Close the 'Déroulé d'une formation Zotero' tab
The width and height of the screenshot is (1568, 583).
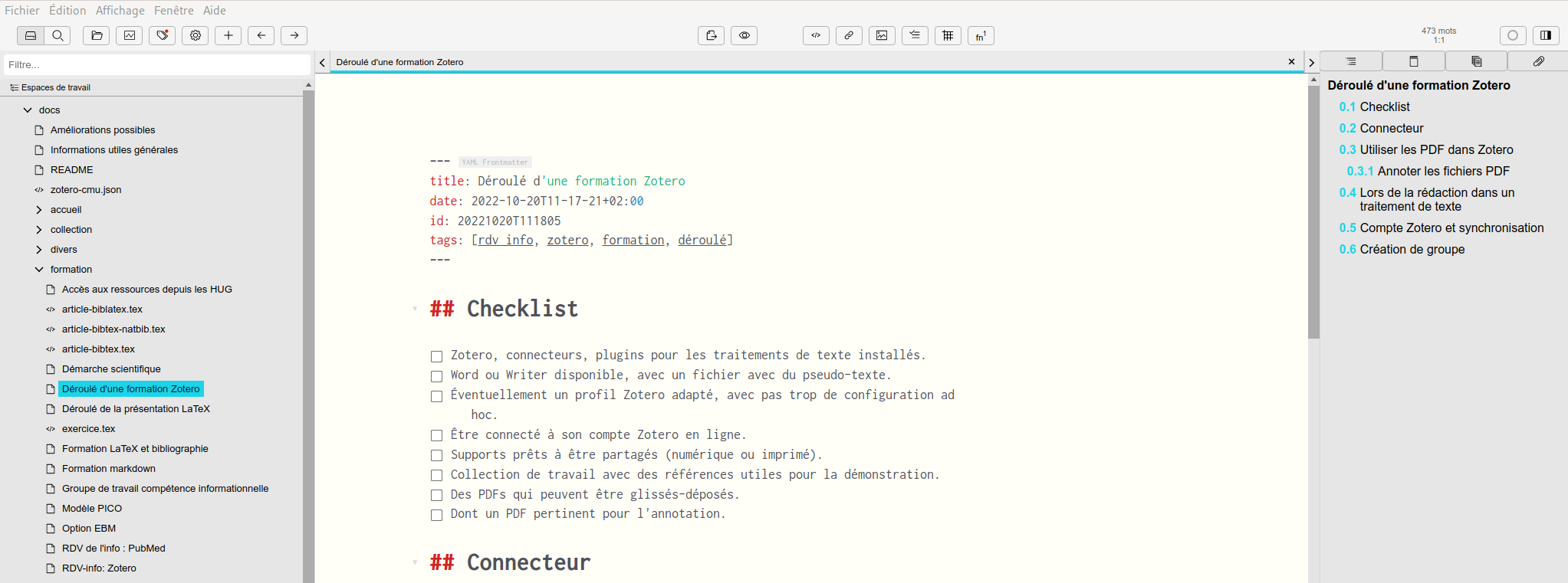[1291, 62]
